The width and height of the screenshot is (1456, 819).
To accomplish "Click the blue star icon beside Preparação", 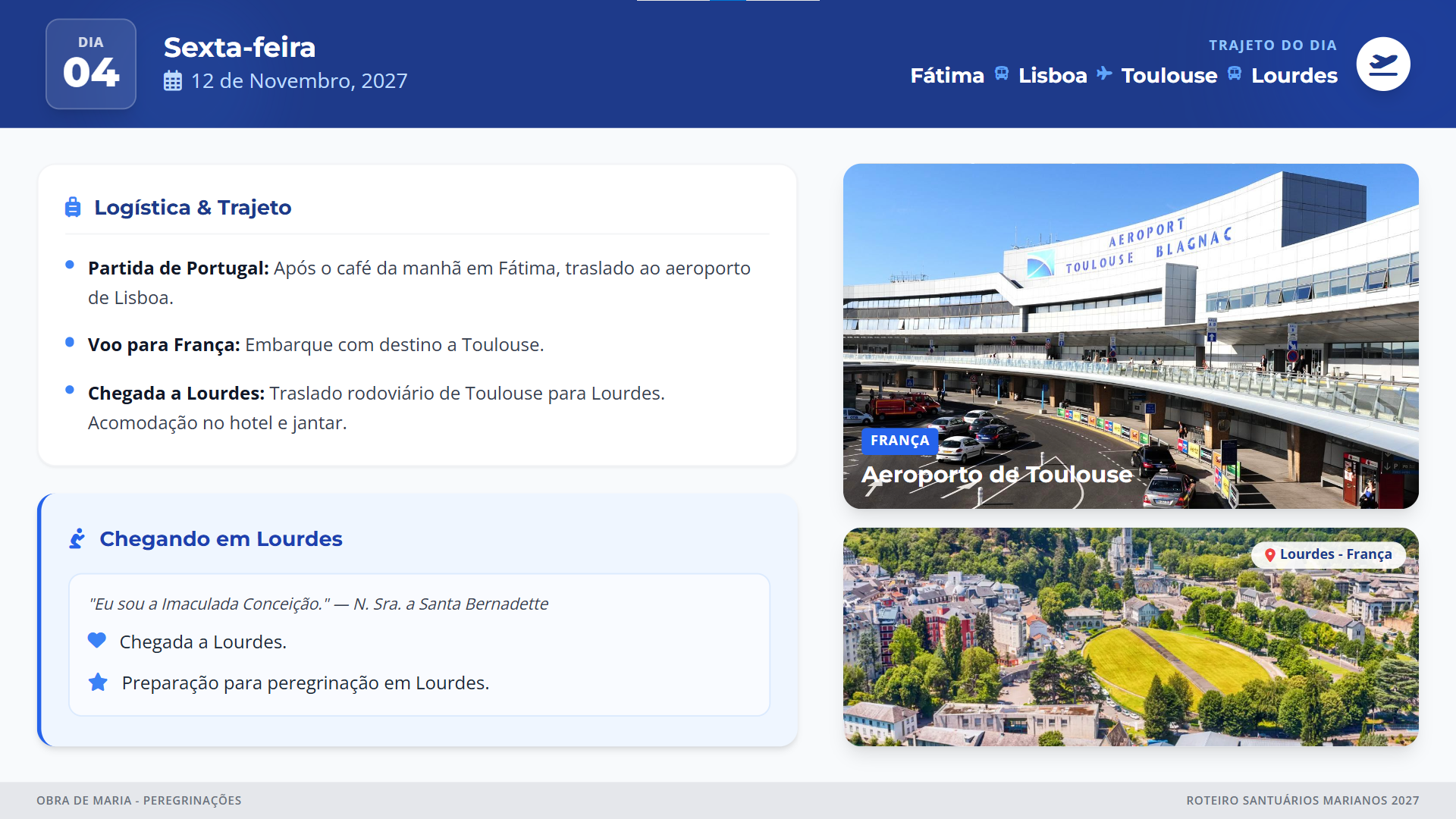I will (98, 682).
